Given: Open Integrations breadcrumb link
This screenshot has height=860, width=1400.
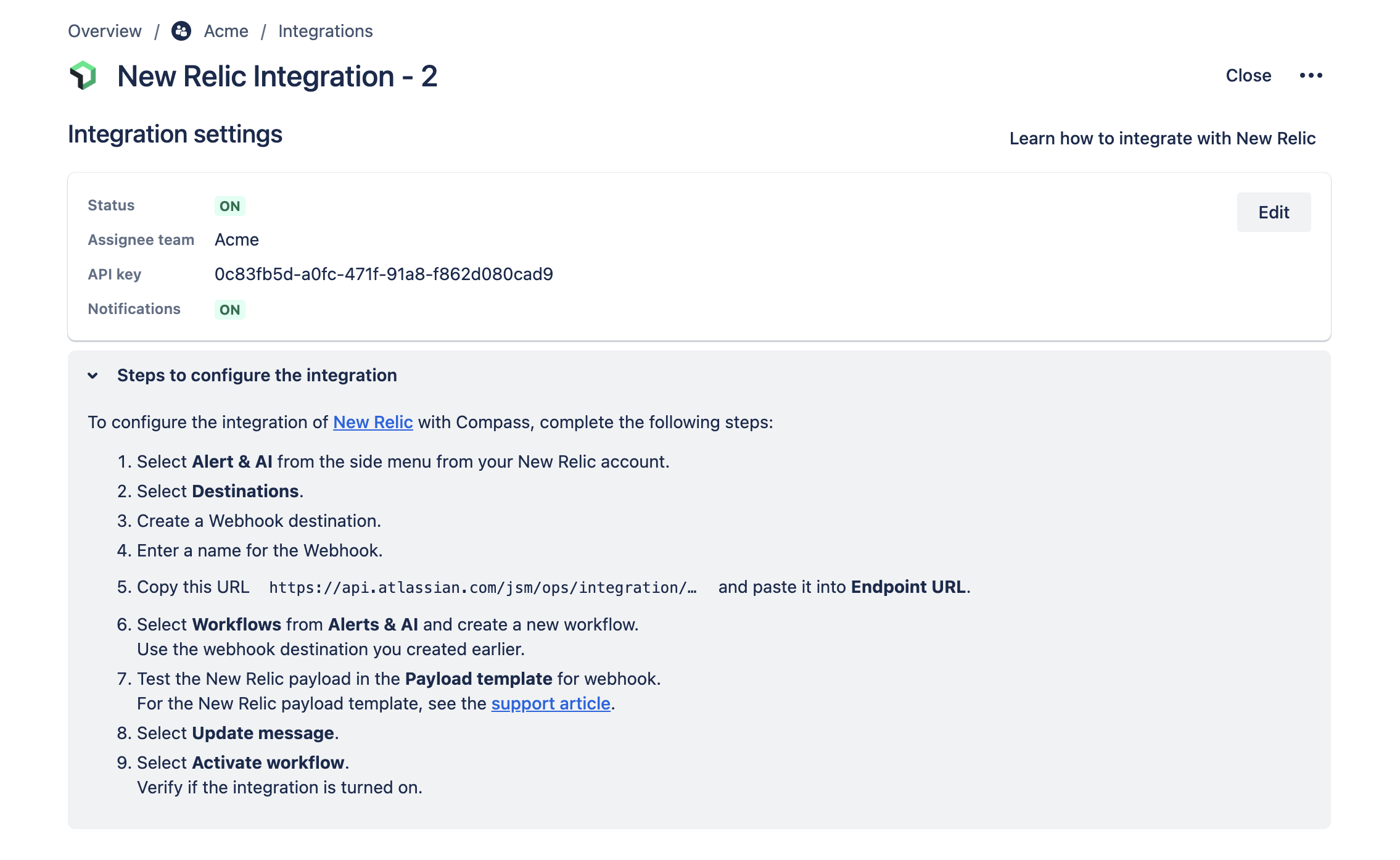Looking at the screenshot, I should point(326,31).
